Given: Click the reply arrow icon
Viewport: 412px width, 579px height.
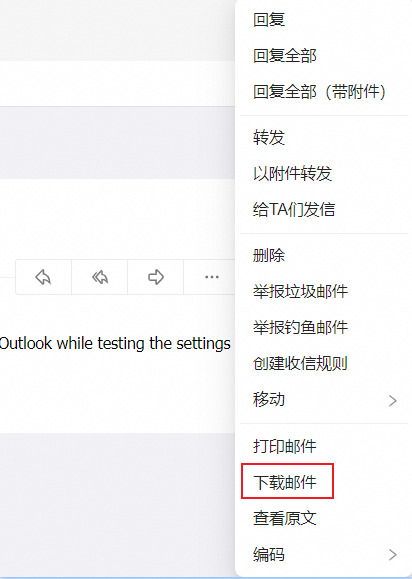Looking at the screenshot, I should pos(43,277).
